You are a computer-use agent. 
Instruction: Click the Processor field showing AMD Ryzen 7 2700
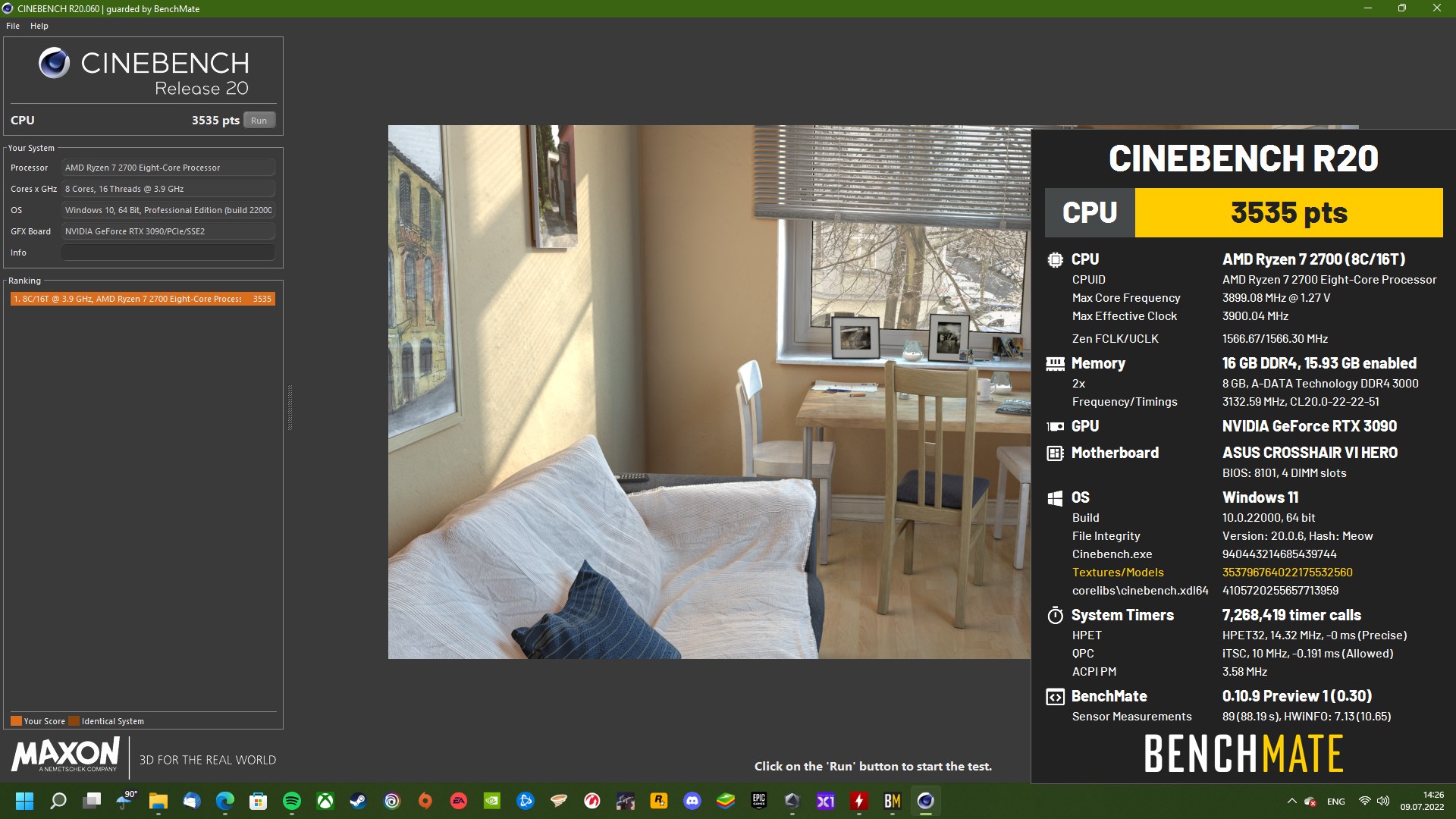pyautogui.click(x=168, y=168)
